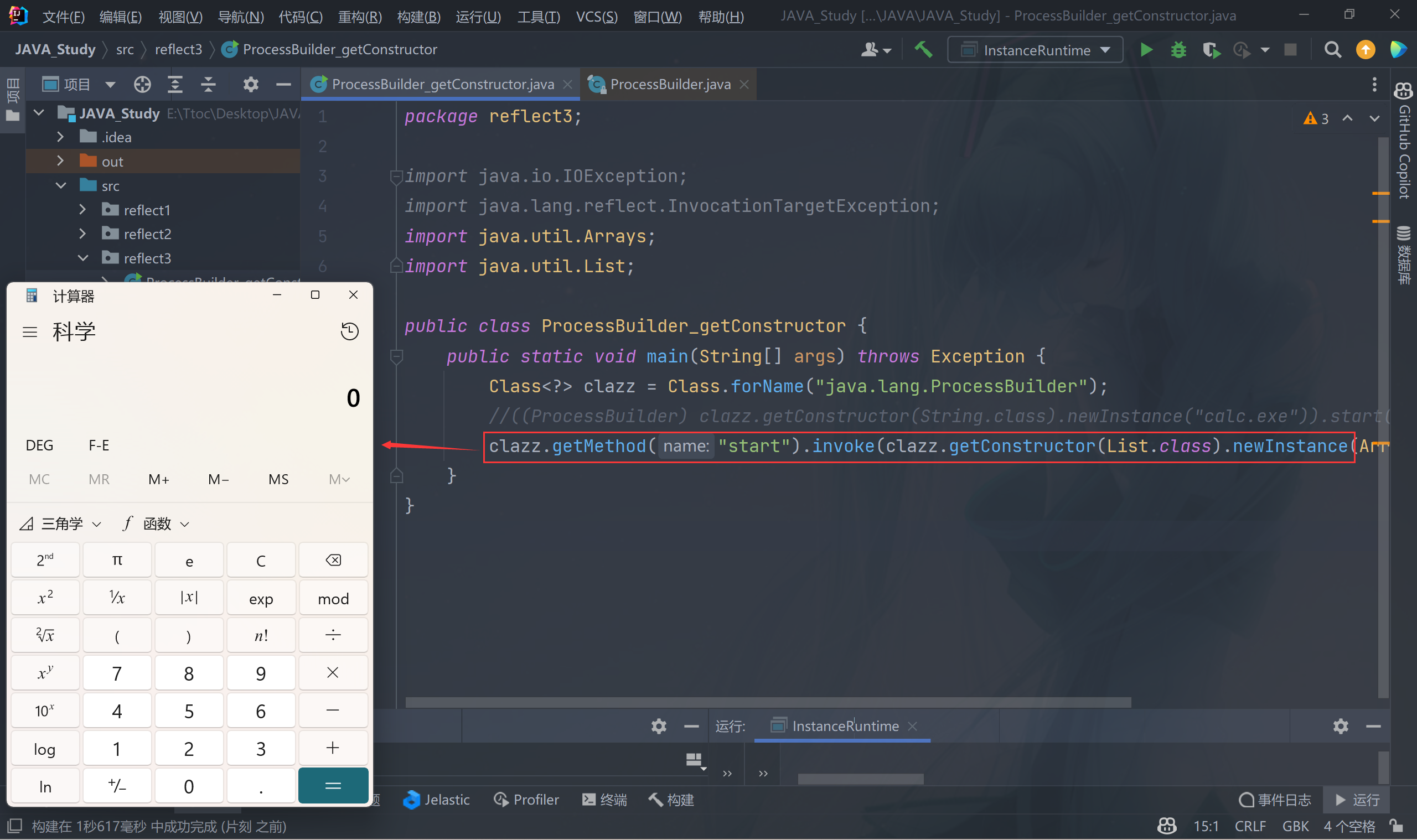The width and height of the screenshot is (1417, 840).
Task: Click the editor vertical scrollbar
Action: tap(1383, 417)
